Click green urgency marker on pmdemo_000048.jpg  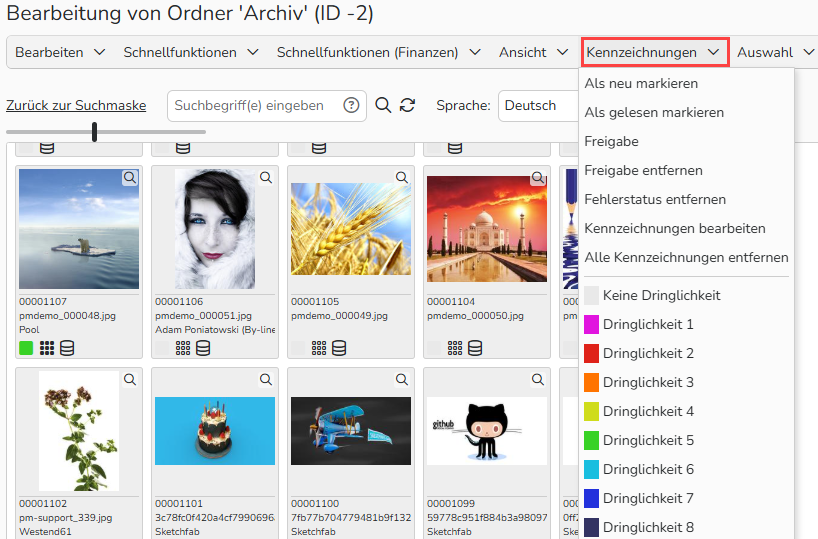point(26,348)
